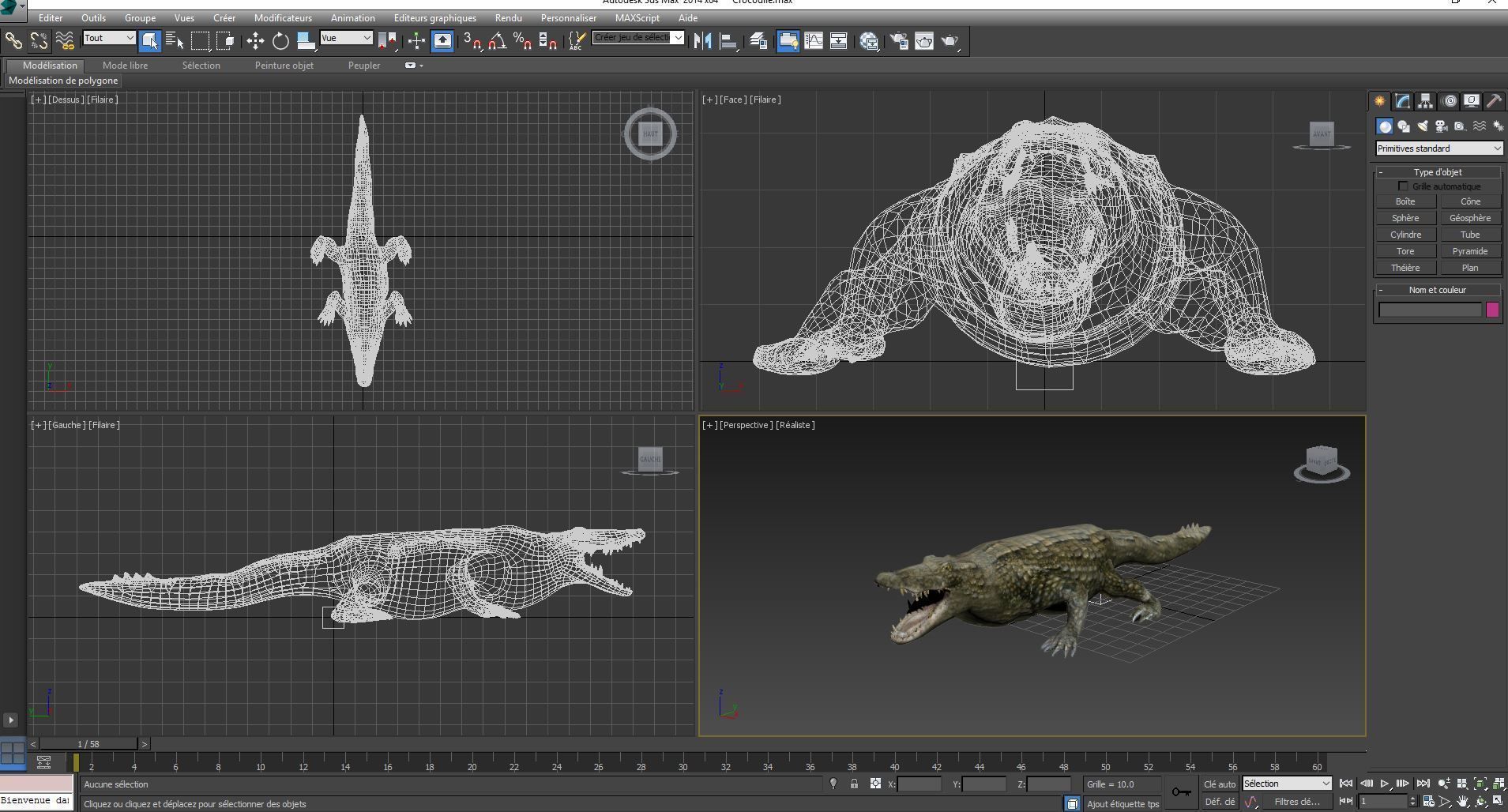The image size is (1508, 812).
Task: Choose the Select and Move tool
Action: (254, 40)
